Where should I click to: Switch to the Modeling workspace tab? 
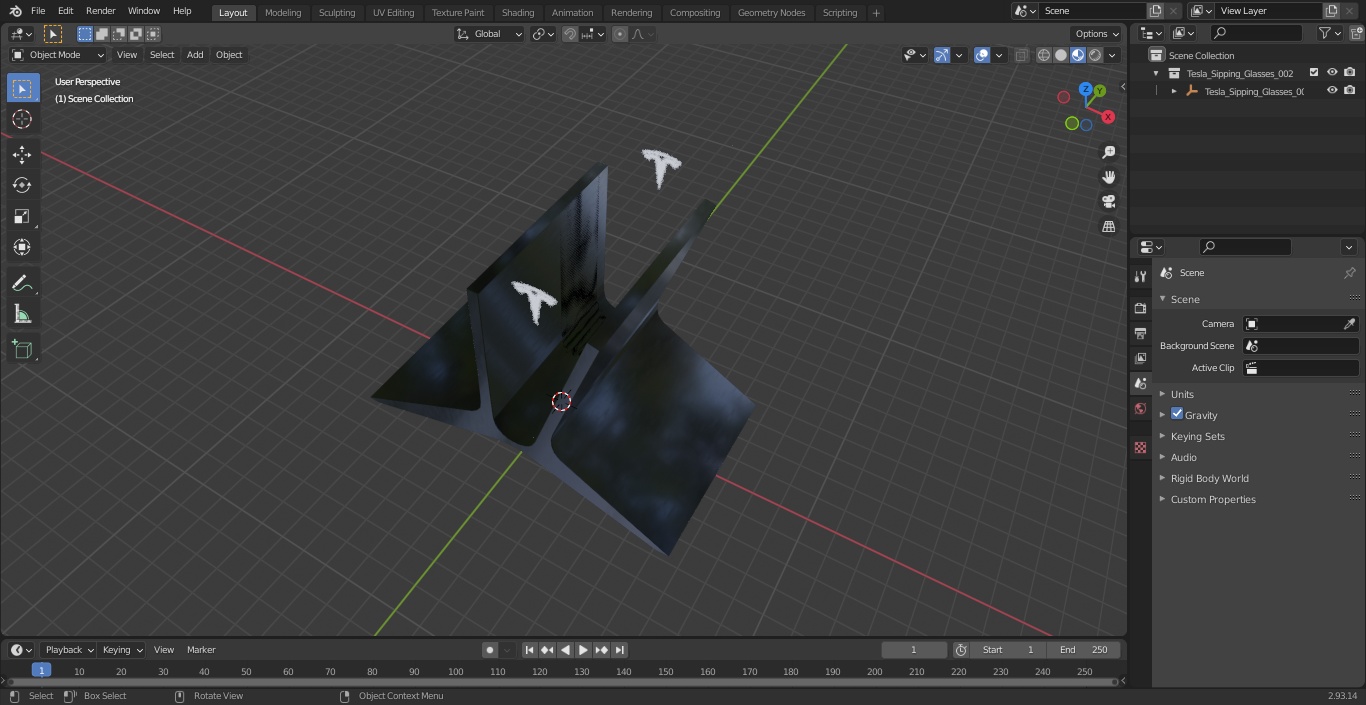click(x=283, y=12)
